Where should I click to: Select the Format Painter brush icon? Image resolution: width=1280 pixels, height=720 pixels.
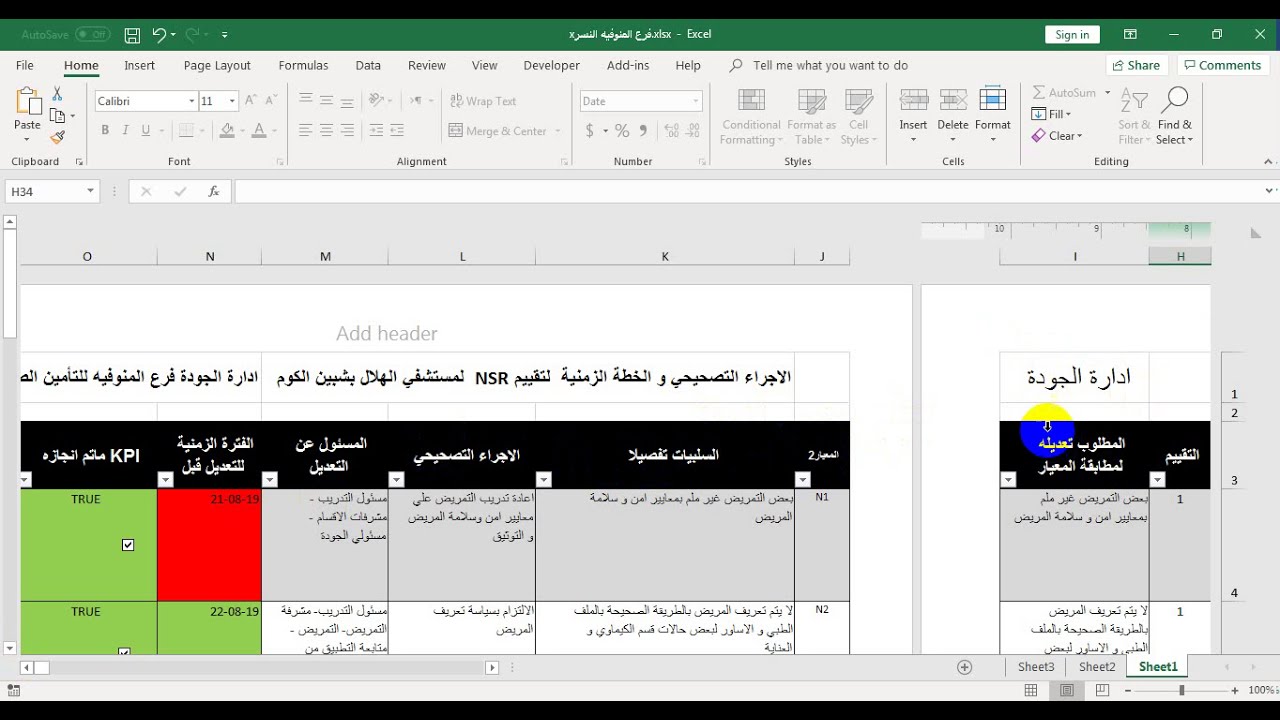click(x=57, y=138)
